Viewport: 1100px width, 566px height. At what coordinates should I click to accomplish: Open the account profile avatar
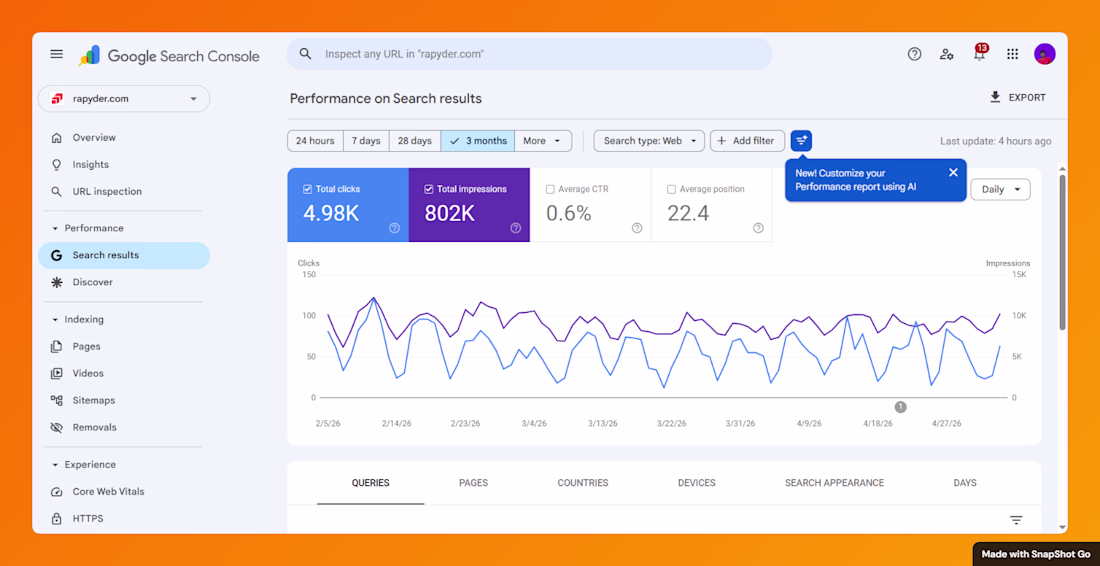click(1045, 54)
